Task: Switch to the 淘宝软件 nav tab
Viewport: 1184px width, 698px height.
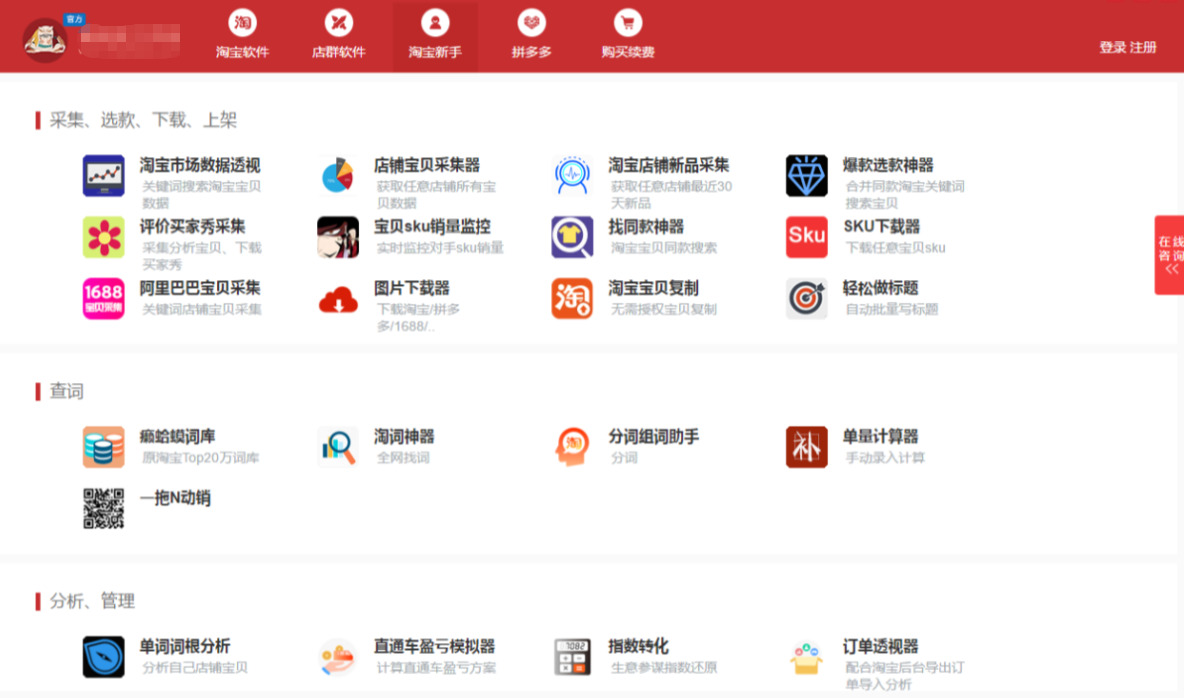Action: [242, 35]
